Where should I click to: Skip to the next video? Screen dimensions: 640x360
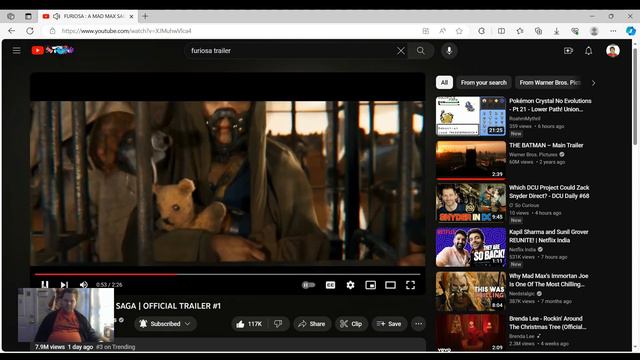tap(64, 284)
